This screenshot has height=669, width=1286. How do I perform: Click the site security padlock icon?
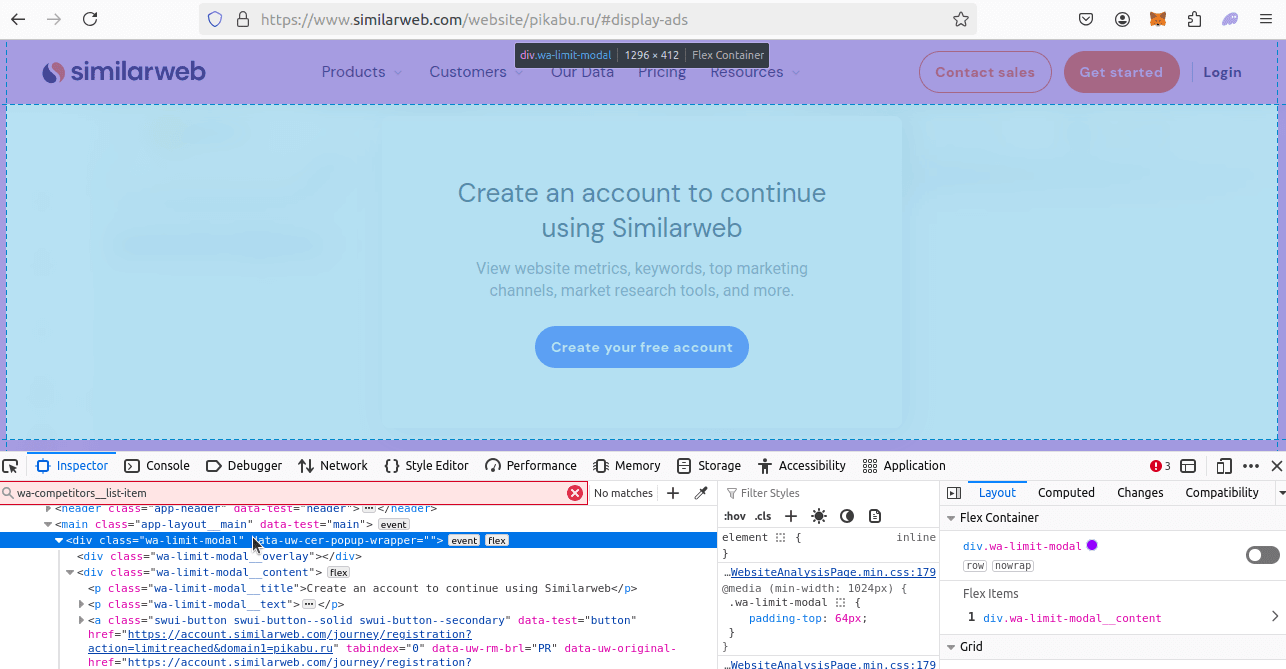[241, 19]
